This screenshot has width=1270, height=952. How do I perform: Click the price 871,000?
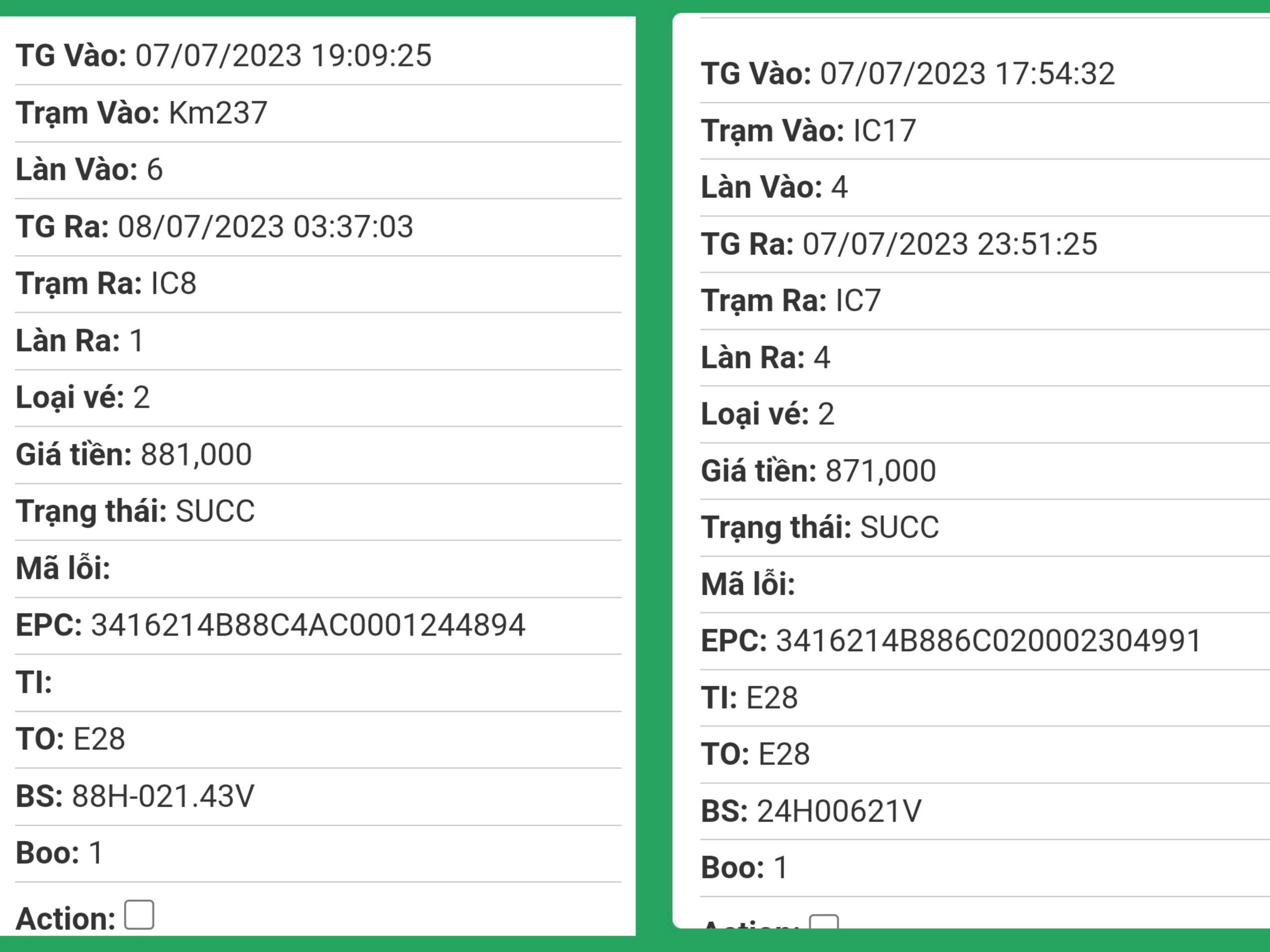[x=880, y=471]
